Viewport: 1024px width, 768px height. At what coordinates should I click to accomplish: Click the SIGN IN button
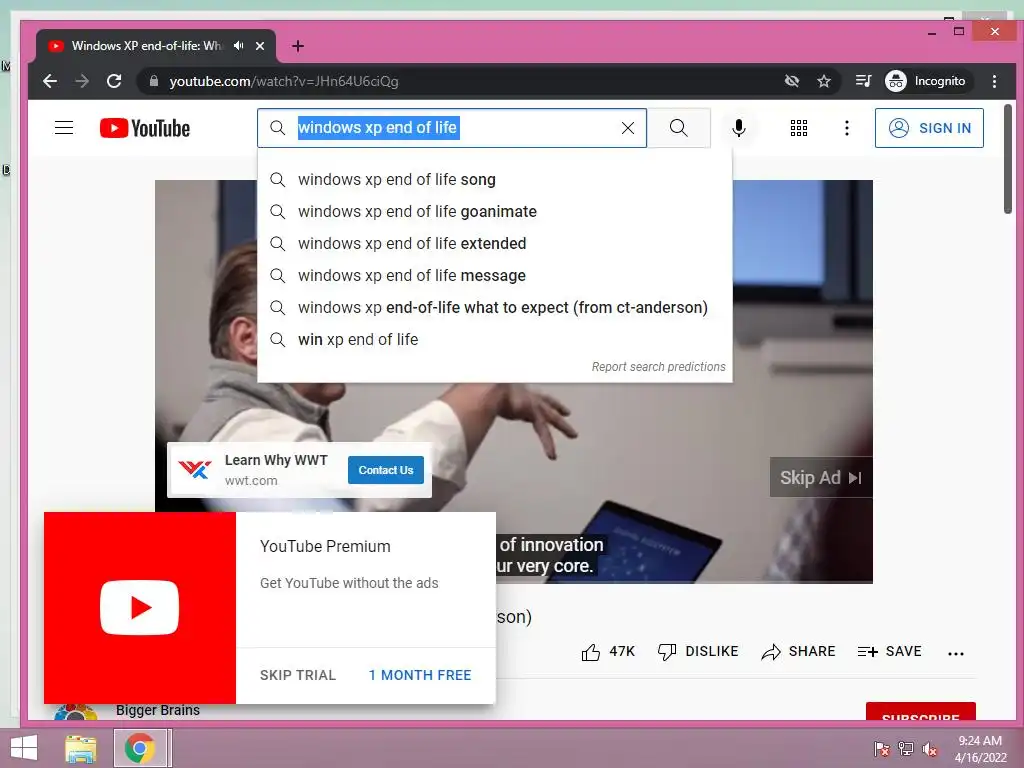(929, 128)
